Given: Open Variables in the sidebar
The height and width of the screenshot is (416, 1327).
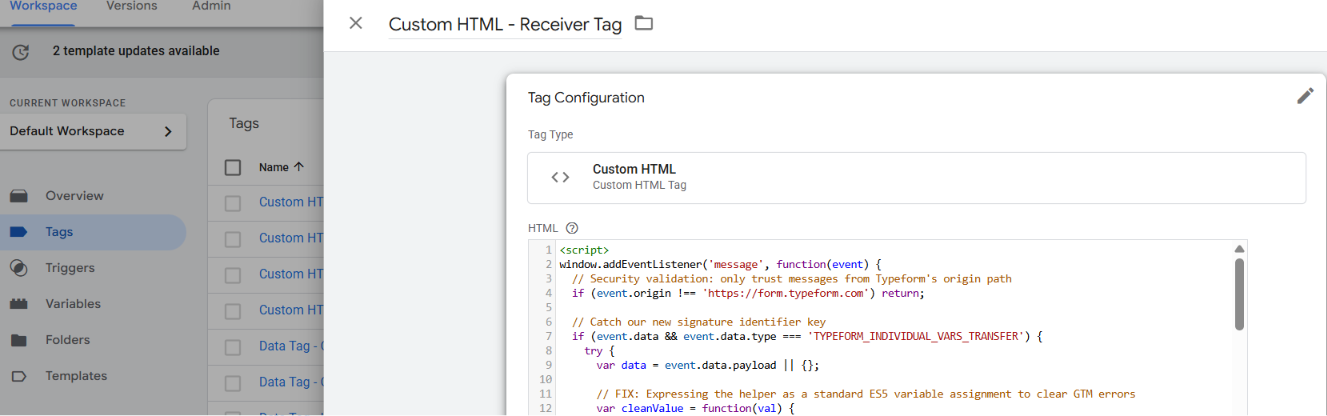Looking at the screenshot, I should pos(73,304).
